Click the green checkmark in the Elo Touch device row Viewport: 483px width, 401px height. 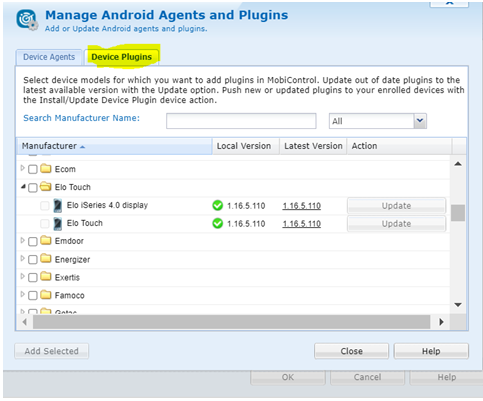click(x=218, y=223)
